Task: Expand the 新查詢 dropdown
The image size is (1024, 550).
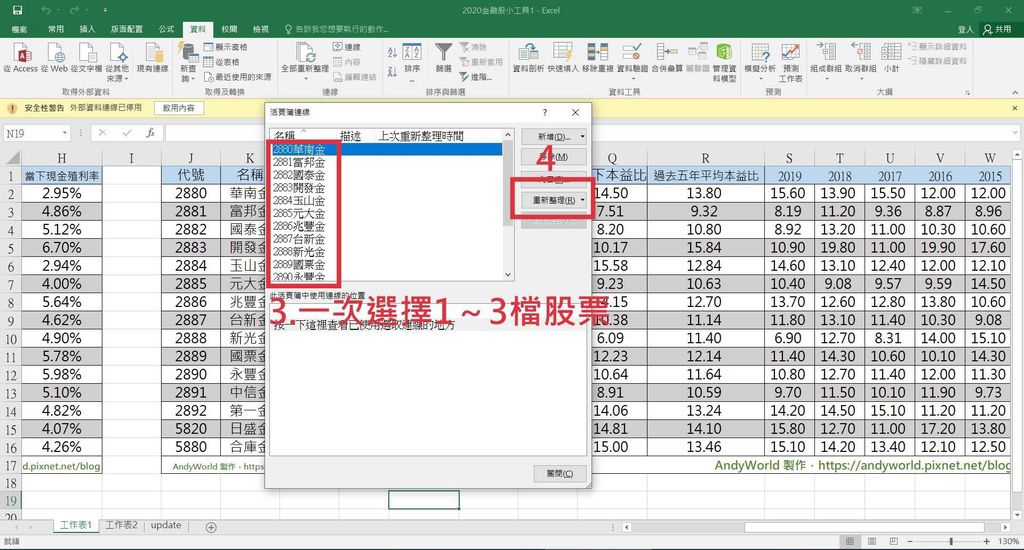Action: tap(195, 78)
